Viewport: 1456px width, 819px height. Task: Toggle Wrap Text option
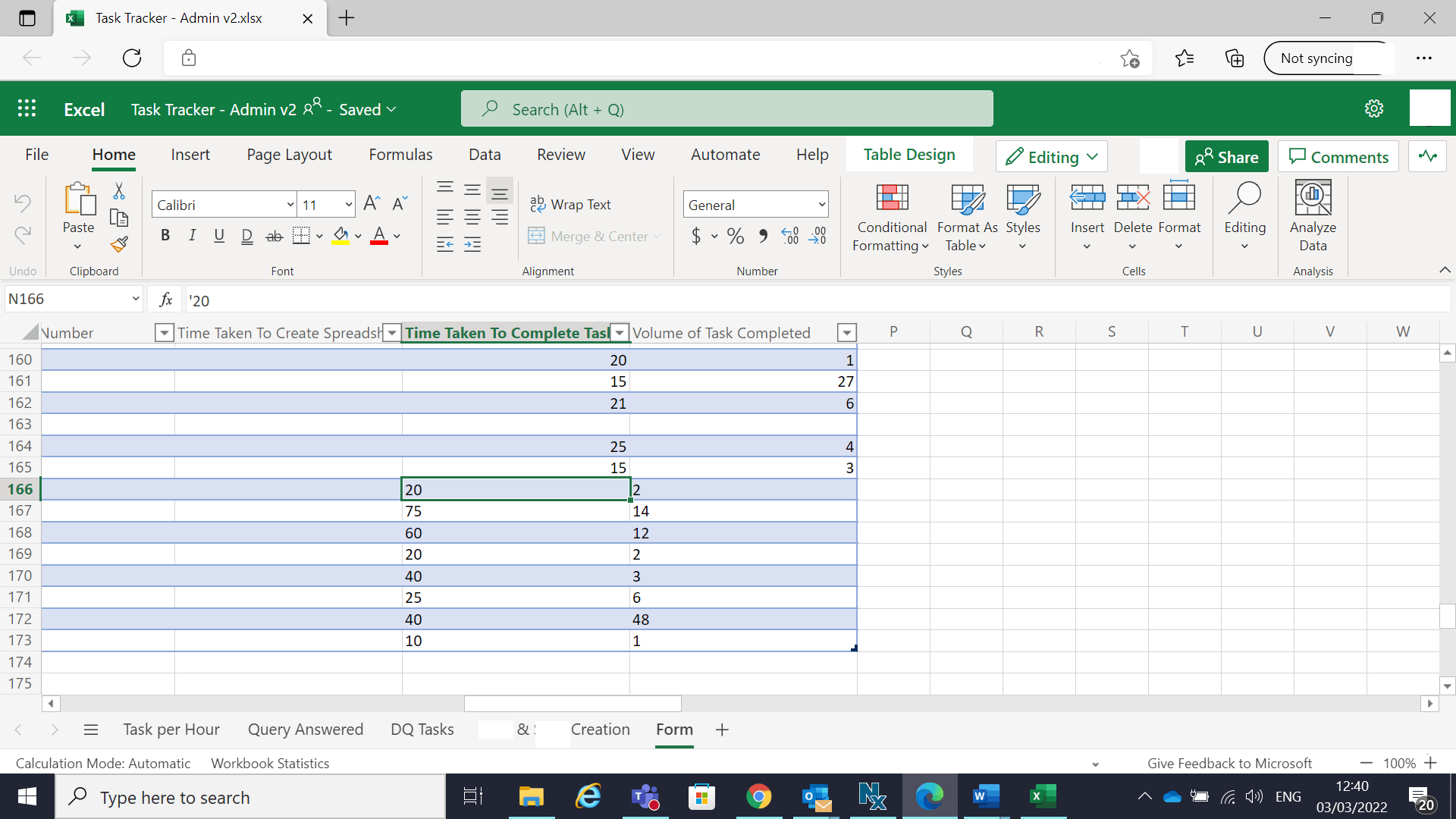pos(570,204)
